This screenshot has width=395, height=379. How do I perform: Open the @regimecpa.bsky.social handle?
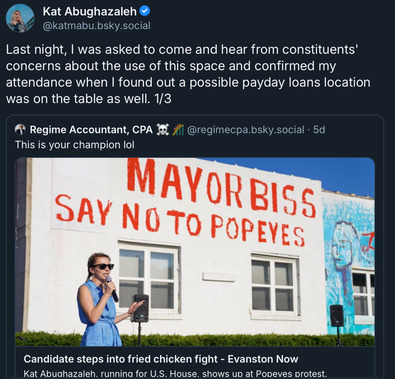pos(246,129)
